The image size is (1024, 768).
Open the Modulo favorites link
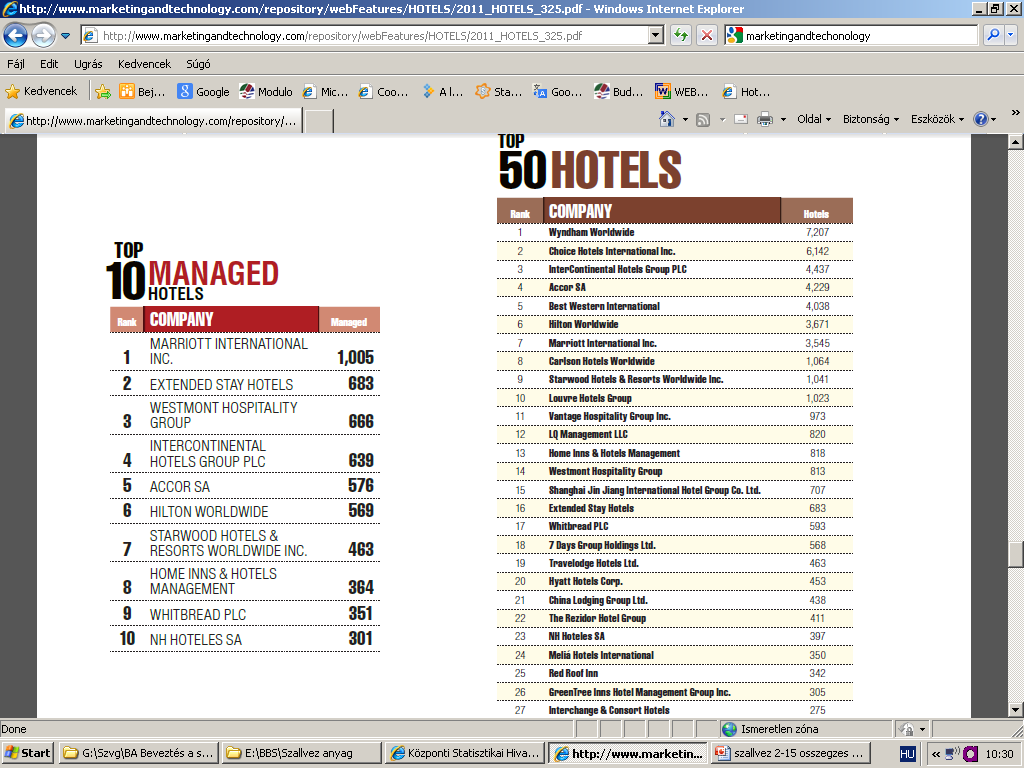point(266,91)
